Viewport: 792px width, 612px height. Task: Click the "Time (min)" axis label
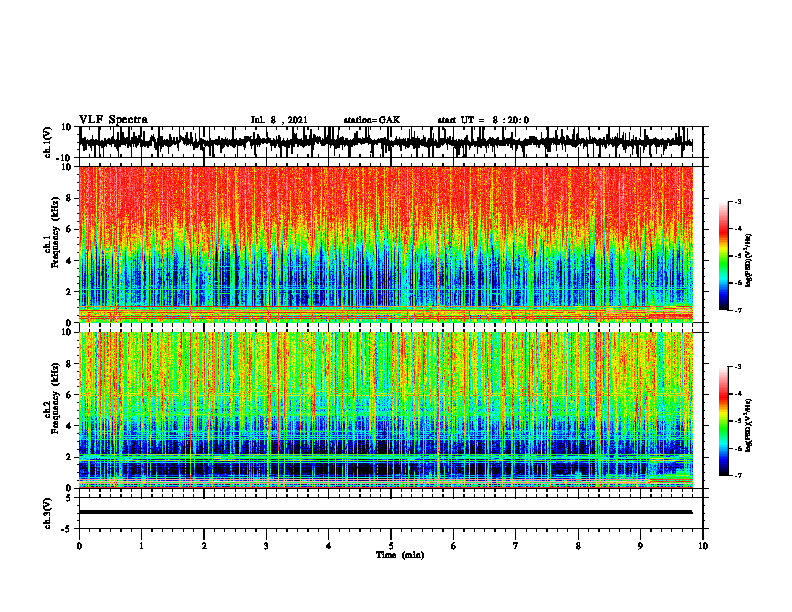coord(400,555)
